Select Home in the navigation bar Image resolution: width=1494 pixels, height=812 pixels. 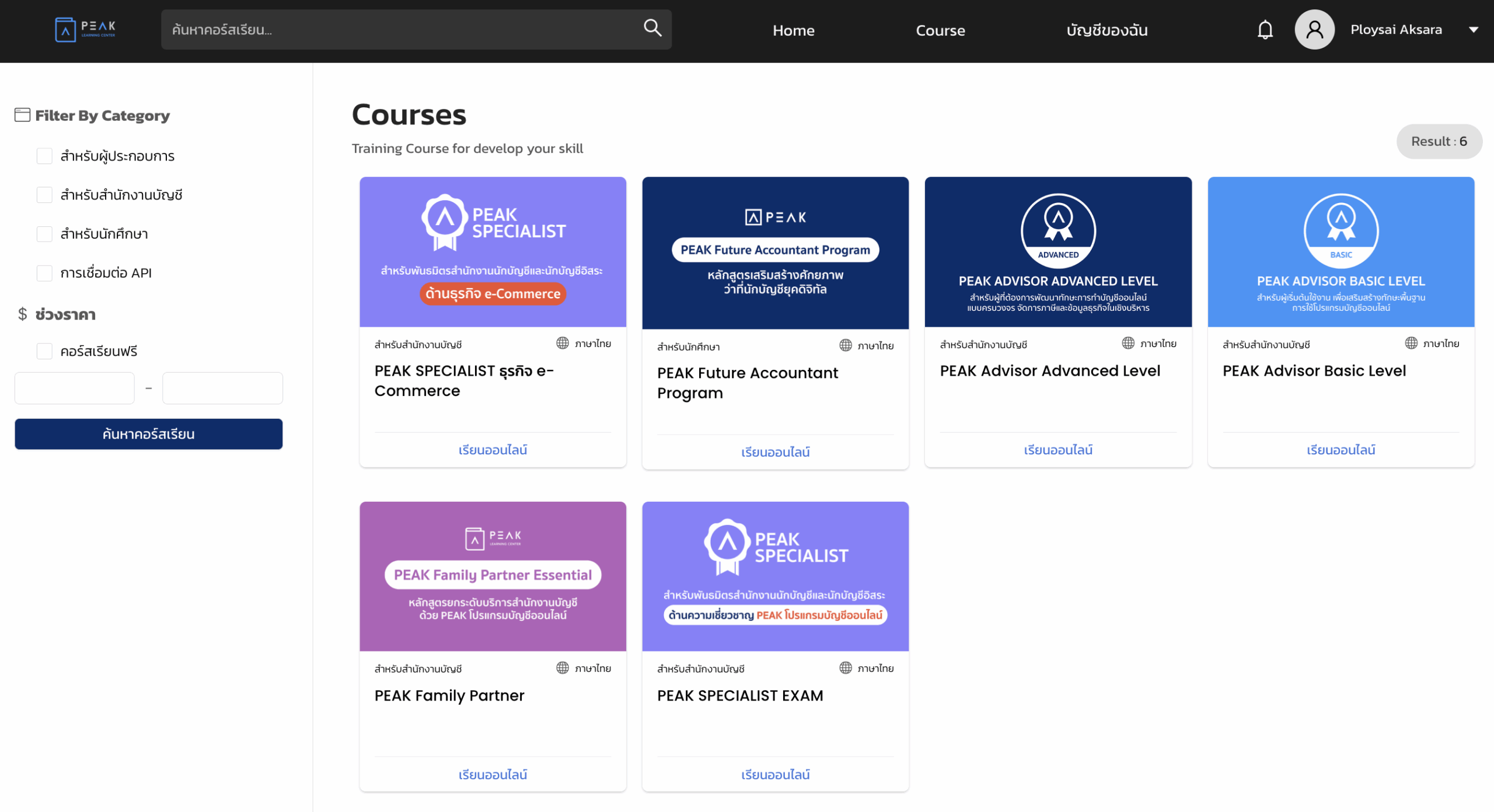pyautogui.click(x=793, y=30)
